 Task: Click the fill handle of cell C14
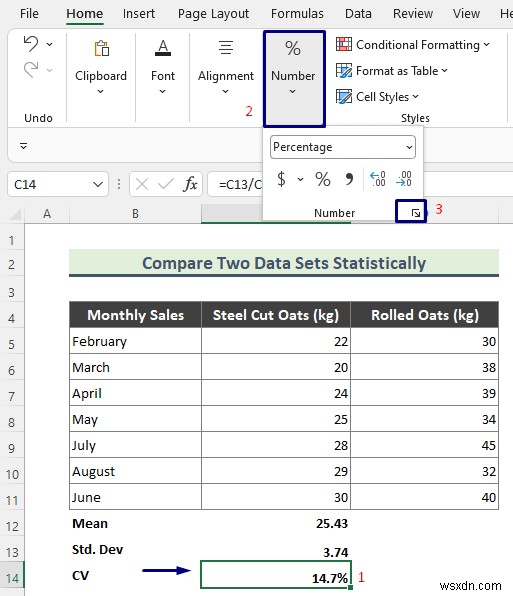(350, 588)
